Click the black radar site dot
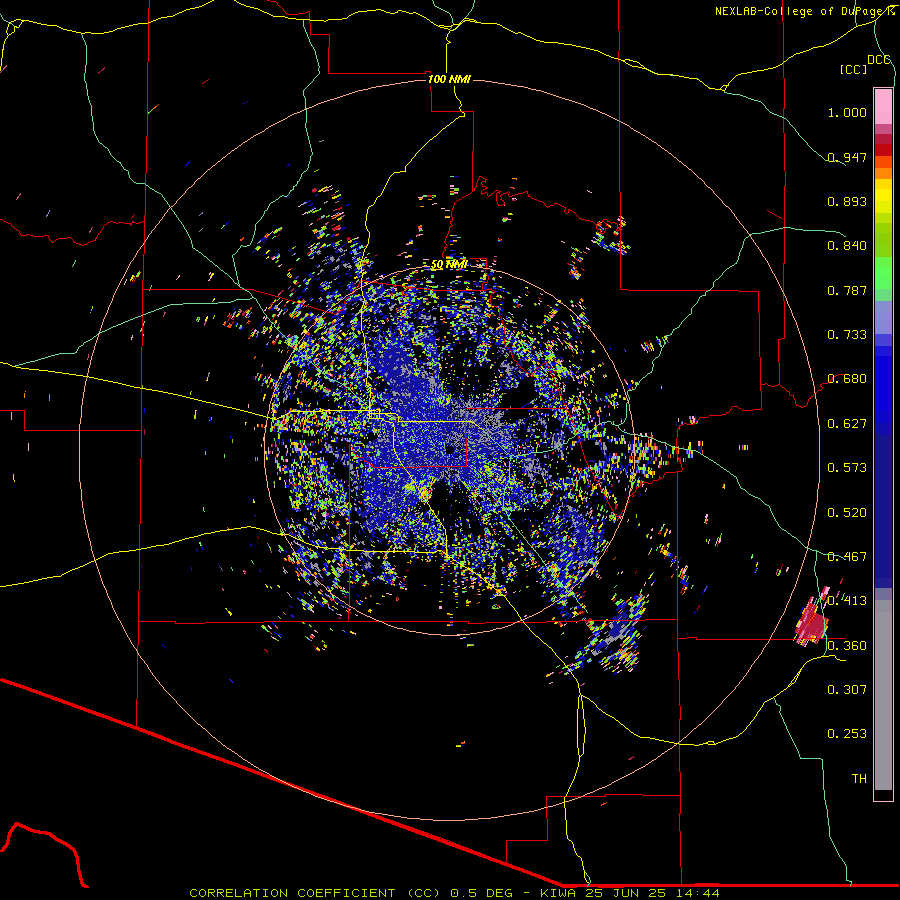900x900 pixels. pos(451,449)
